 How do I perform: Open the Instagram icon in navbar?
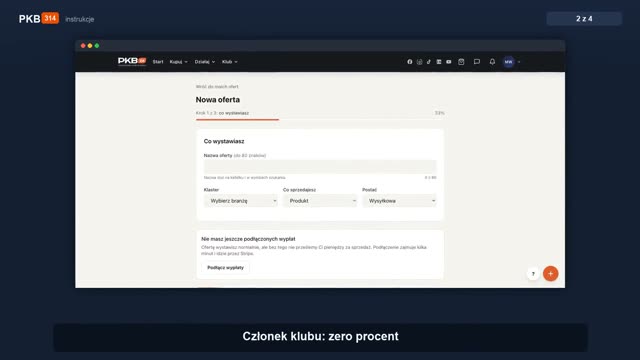(419, 62)
